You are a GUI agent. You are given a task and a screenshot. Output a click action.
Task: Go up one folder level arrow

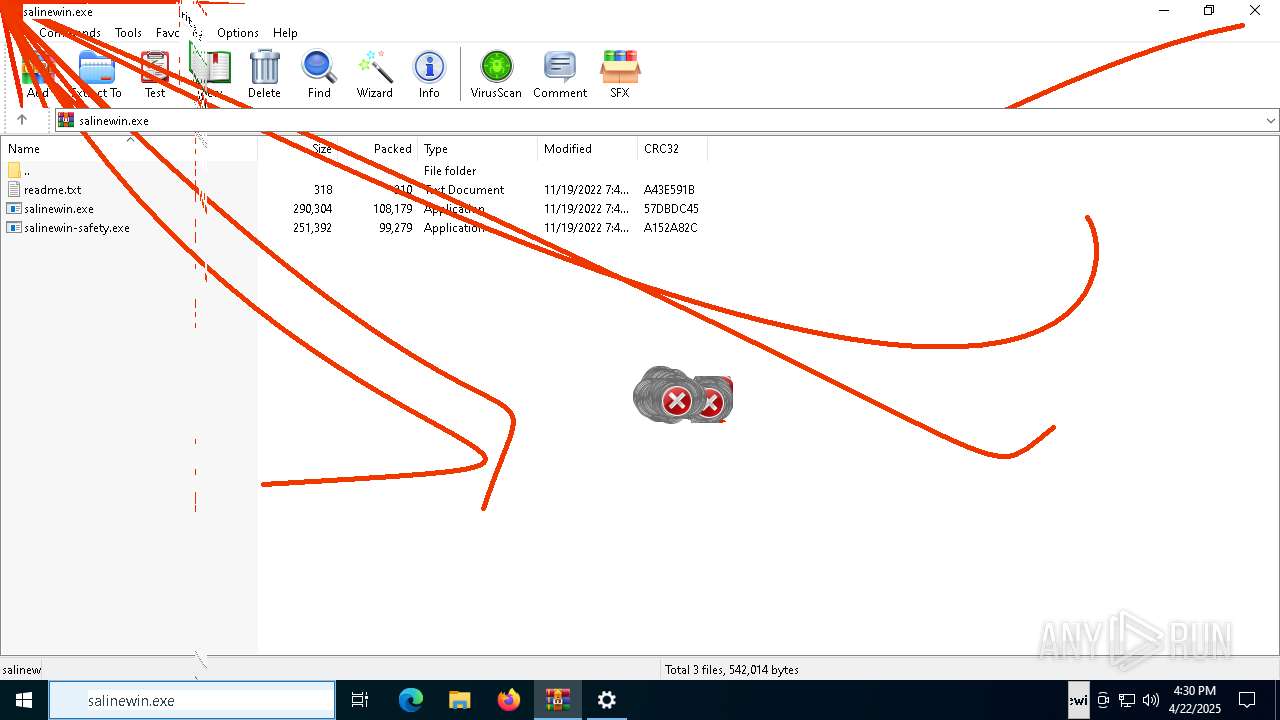click(x=22, y=120)
